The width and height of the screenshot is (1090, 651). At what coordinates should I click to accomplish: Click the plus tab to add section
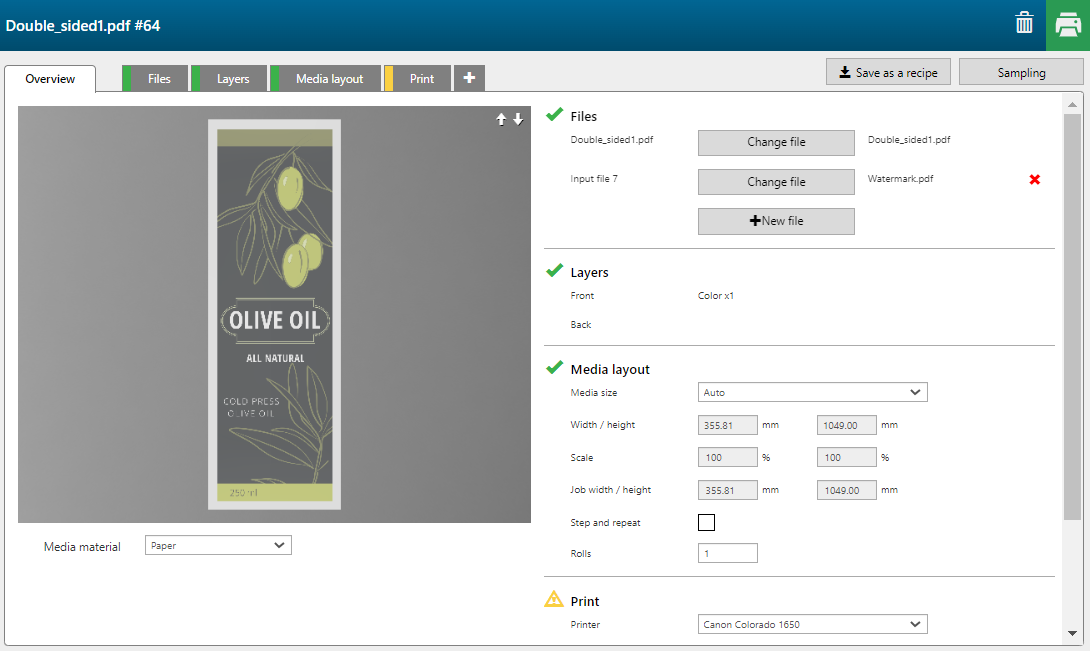click(469, 78)
